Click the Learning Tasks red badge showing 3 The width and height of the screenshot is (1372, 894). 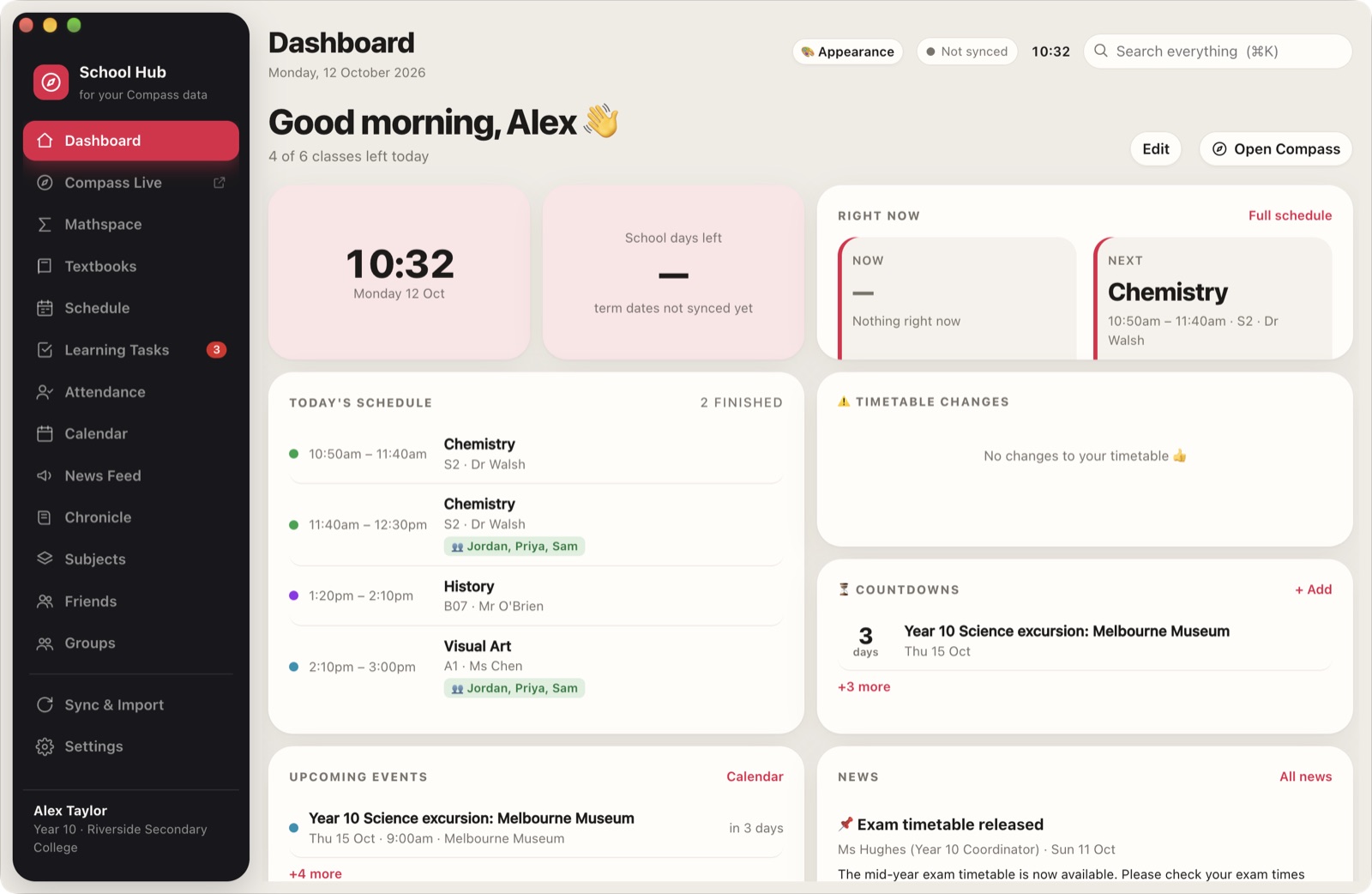coord(217,350)
